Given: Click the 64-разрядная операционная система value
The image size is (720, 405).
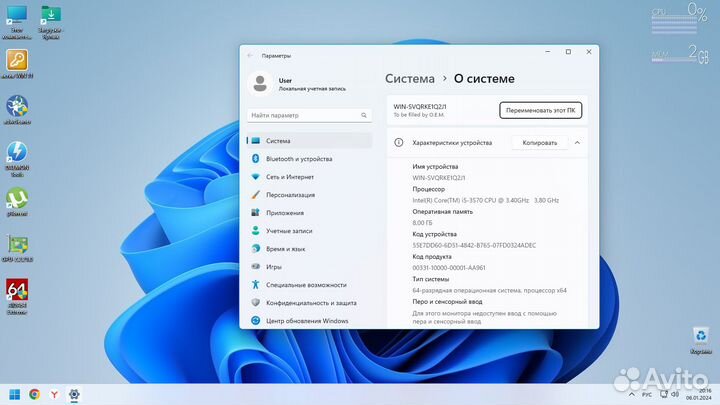Looking at the screenshot, I should [489, 290].
